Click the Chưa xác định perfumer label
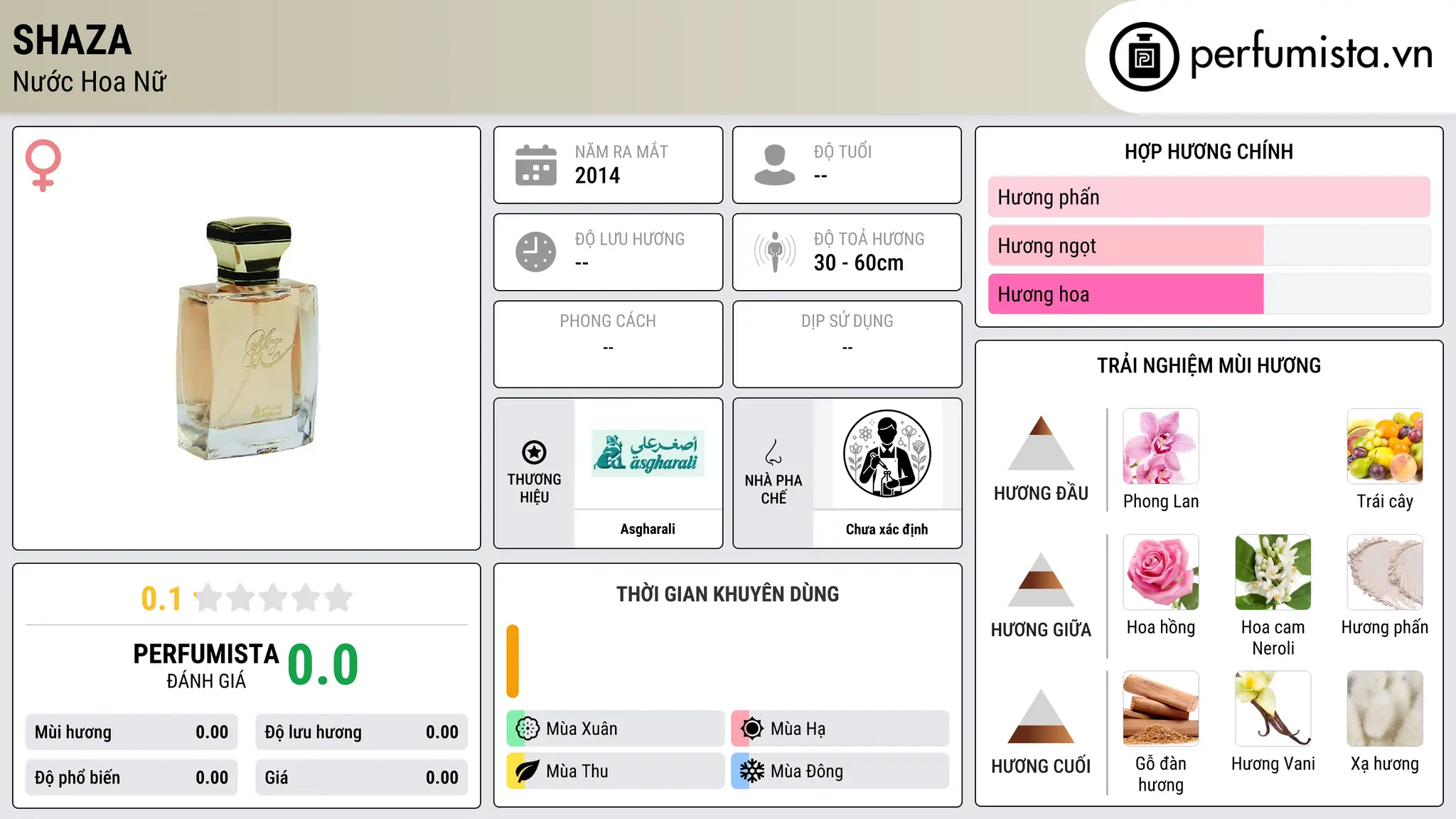The image size is (1456, 819). tap(887, 529)
